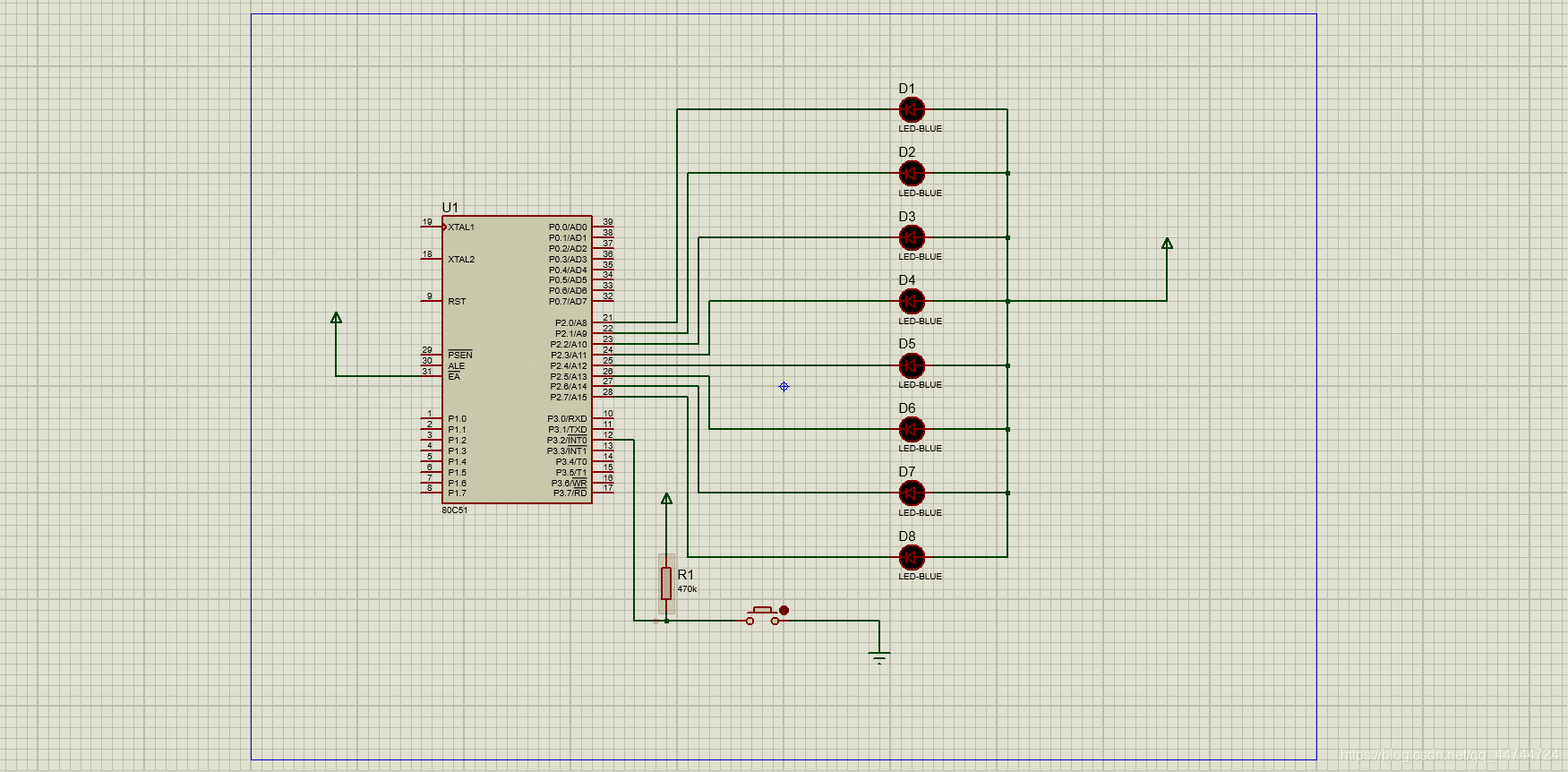This screenshot has width=1568, height=772.
Task: Click the PSEN pin label
Action: coord(460,356)
